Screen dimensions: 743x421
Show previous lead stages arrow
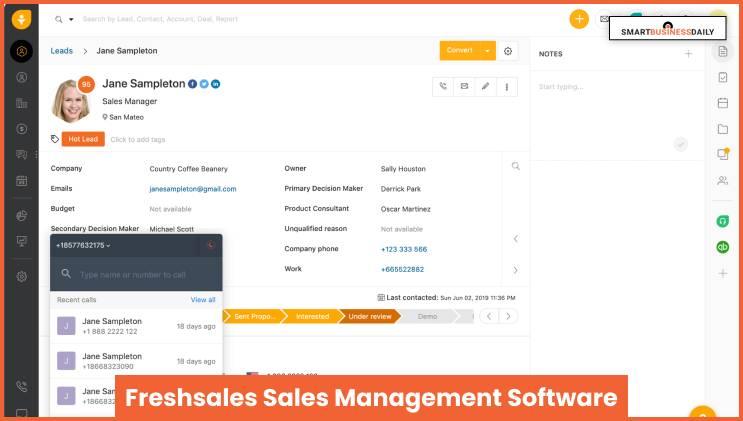[489, 316]
